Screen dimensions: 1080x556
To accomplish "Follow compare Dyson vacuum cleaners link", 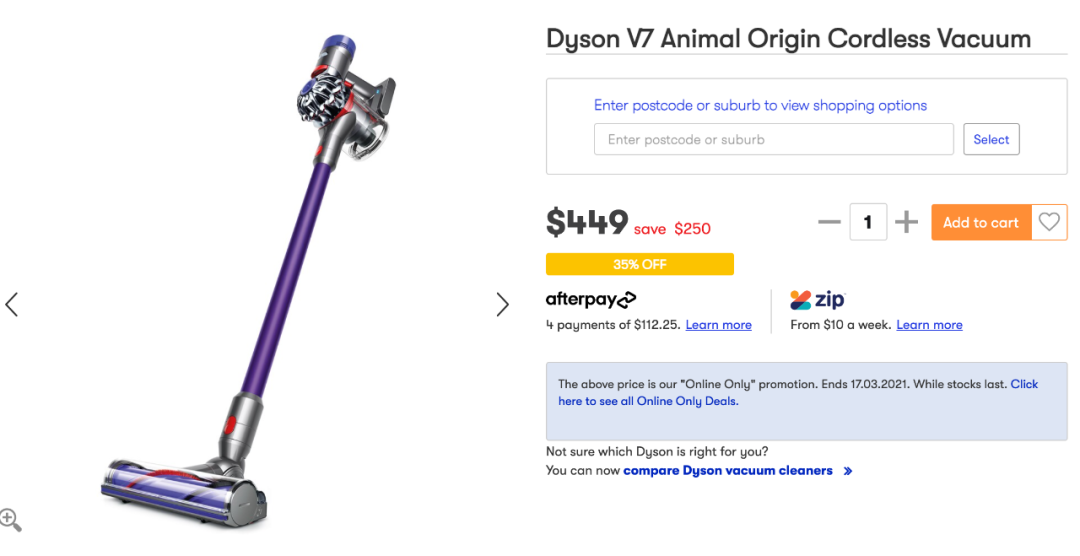I will 727,471.
